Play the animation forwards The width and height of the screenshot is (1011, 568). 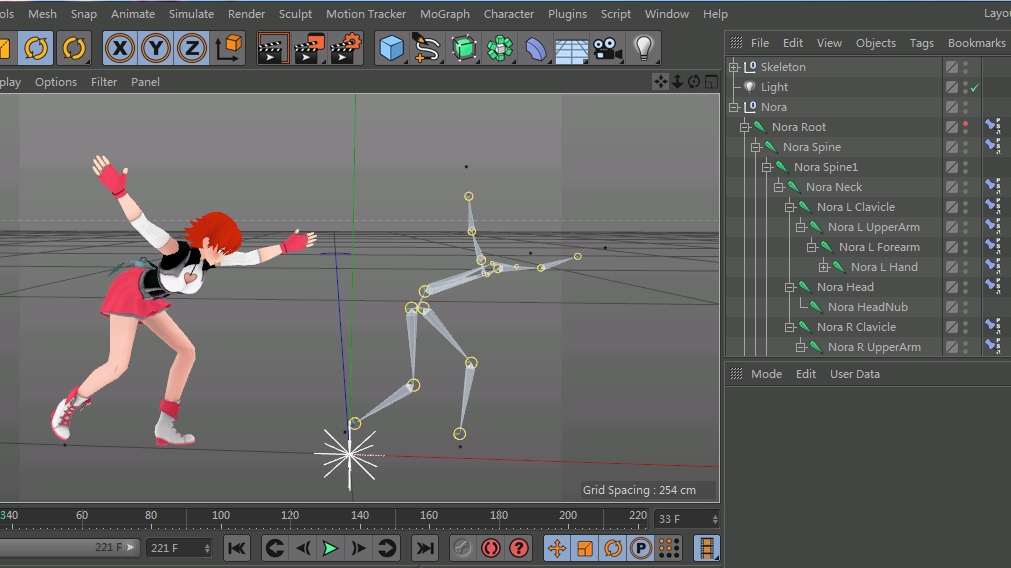330,548
